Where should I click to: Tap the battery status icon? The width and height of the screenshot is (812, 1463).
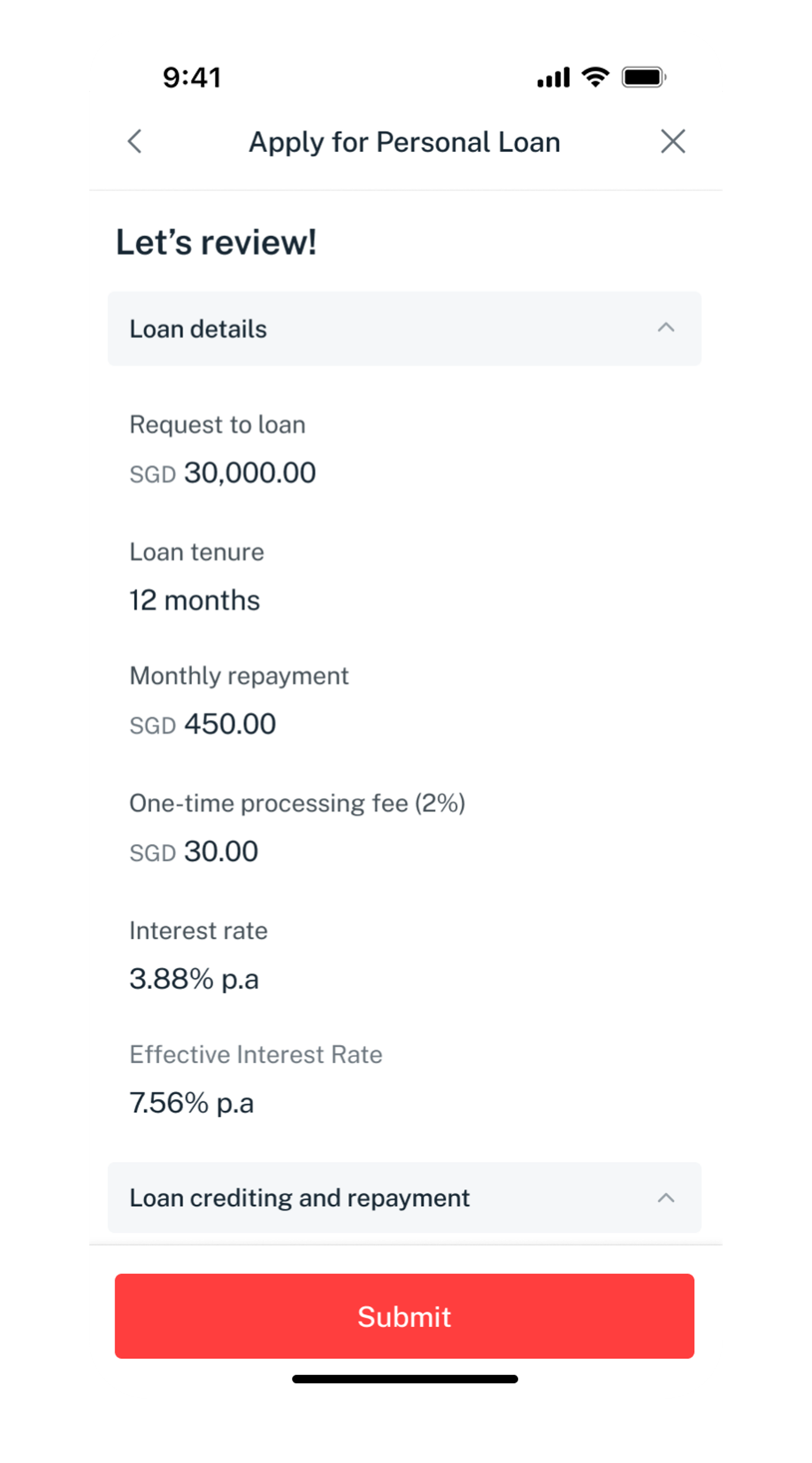[644, 77]
